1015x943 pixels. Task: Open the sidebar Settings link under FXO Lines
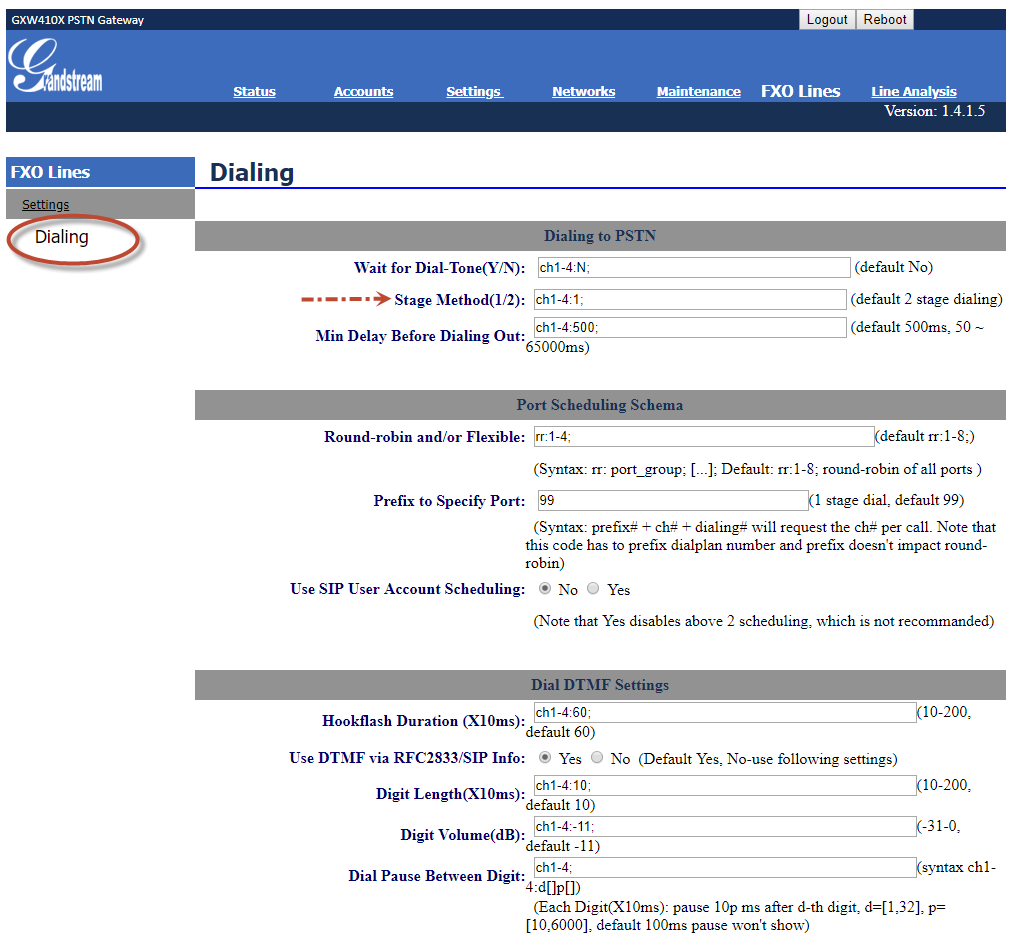click(x=45, y=205)
